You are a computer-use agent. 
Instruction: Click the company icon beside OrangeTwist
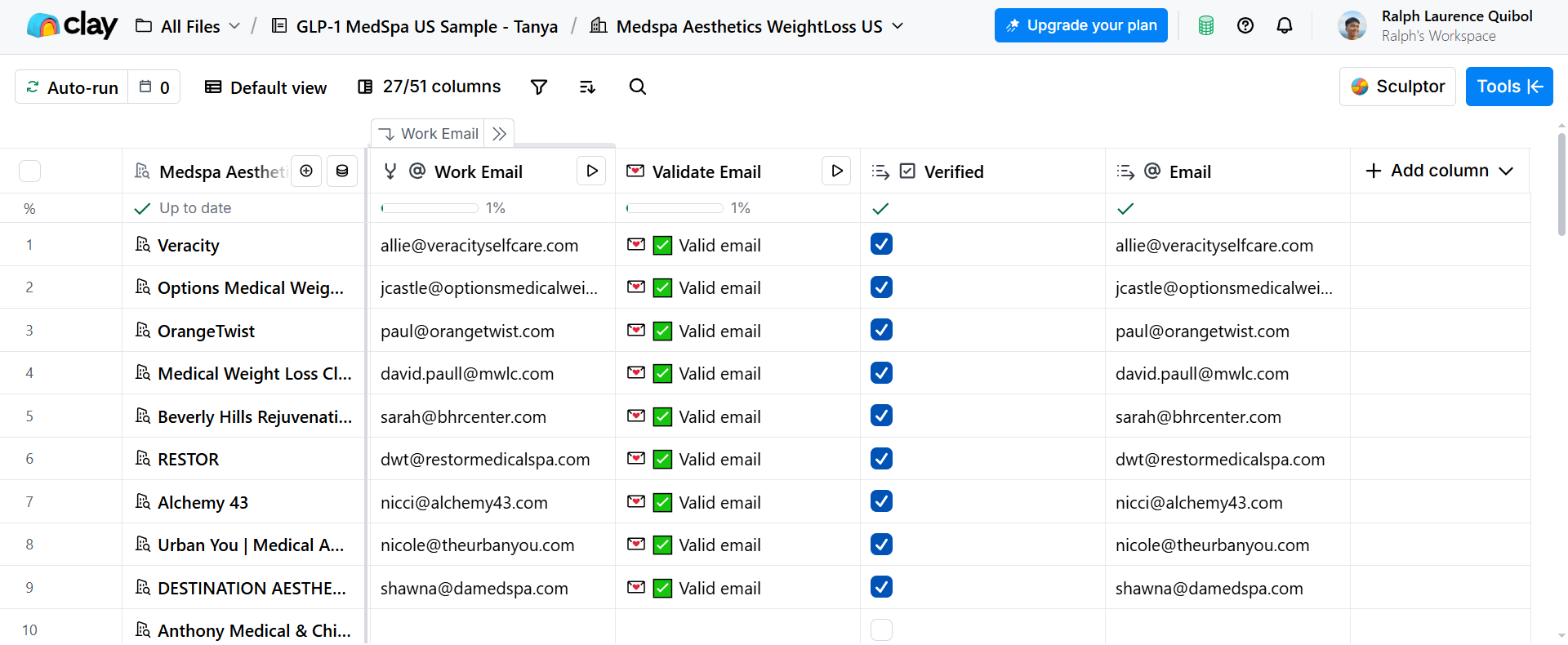pyautogui.click(x=143, y=330)
